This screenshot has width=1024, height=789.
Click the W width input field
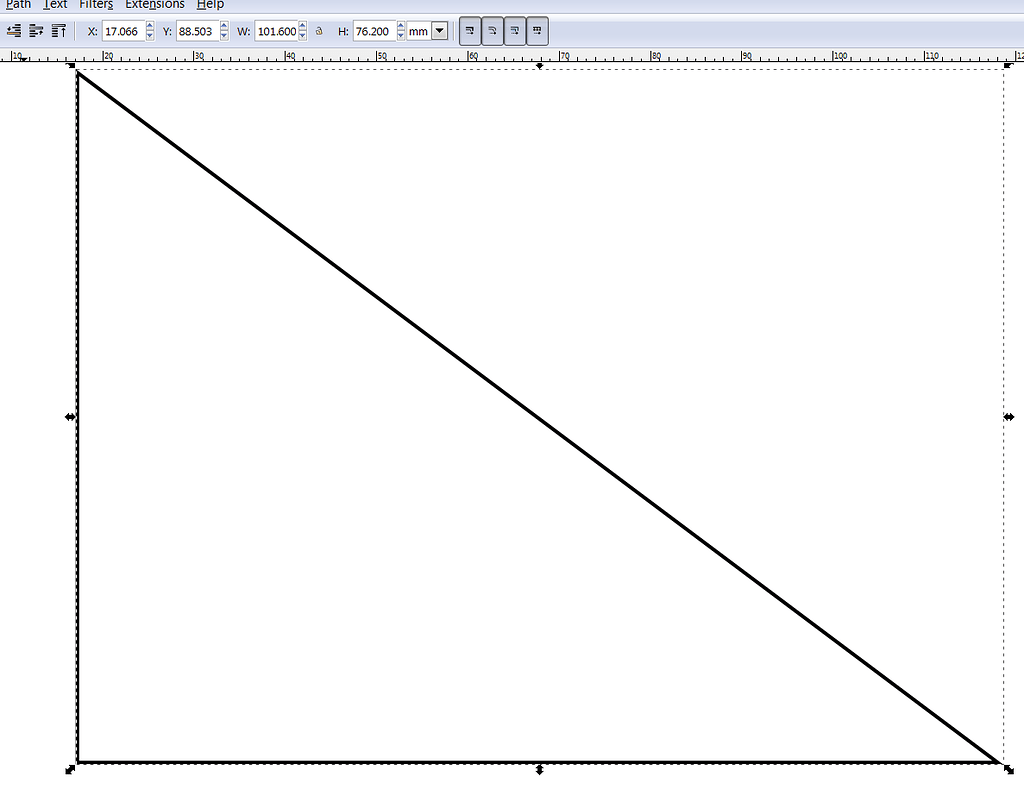click(x=276, y=31)
